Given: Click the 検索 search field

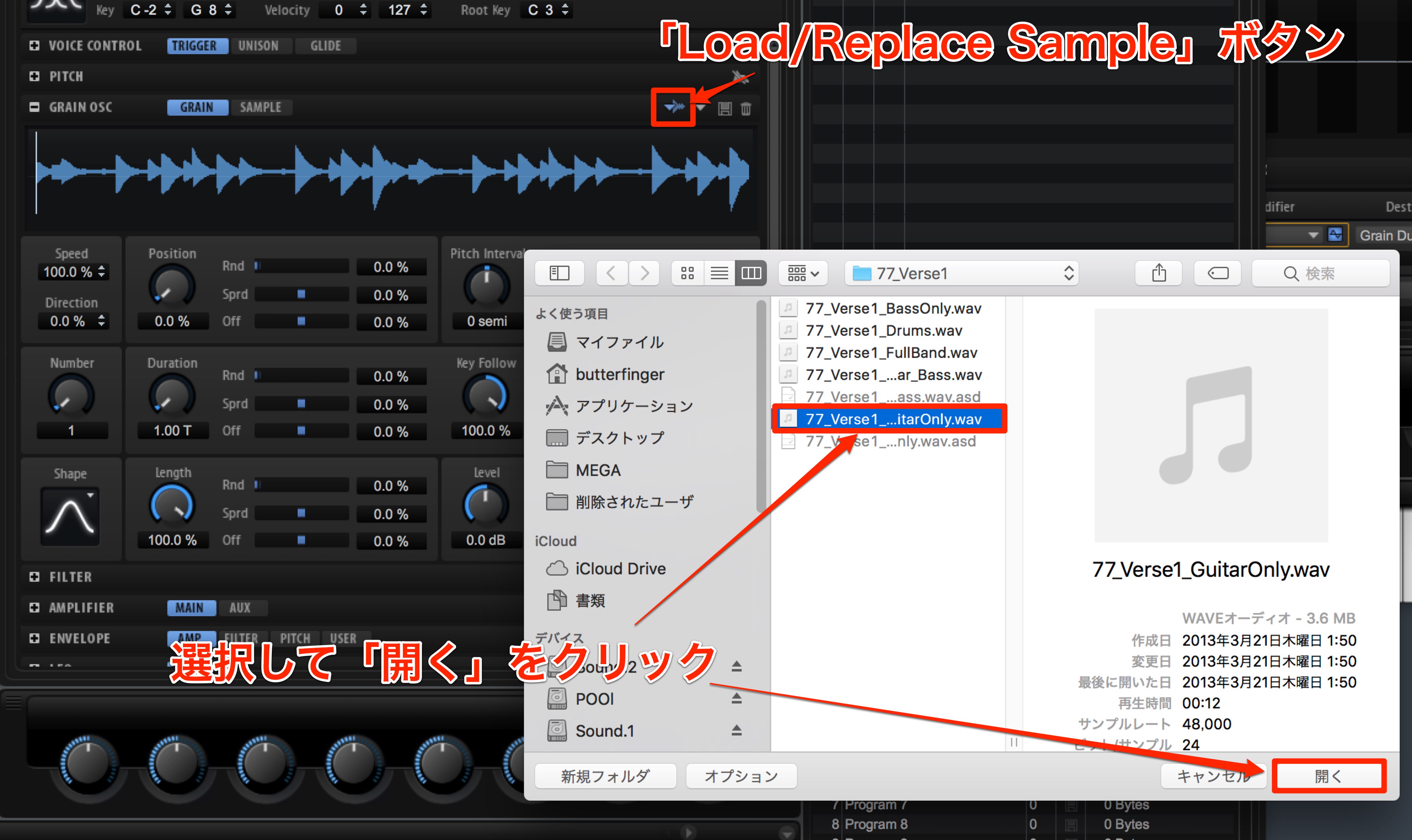Looking at the screenshot, I should coord(1320,273).
